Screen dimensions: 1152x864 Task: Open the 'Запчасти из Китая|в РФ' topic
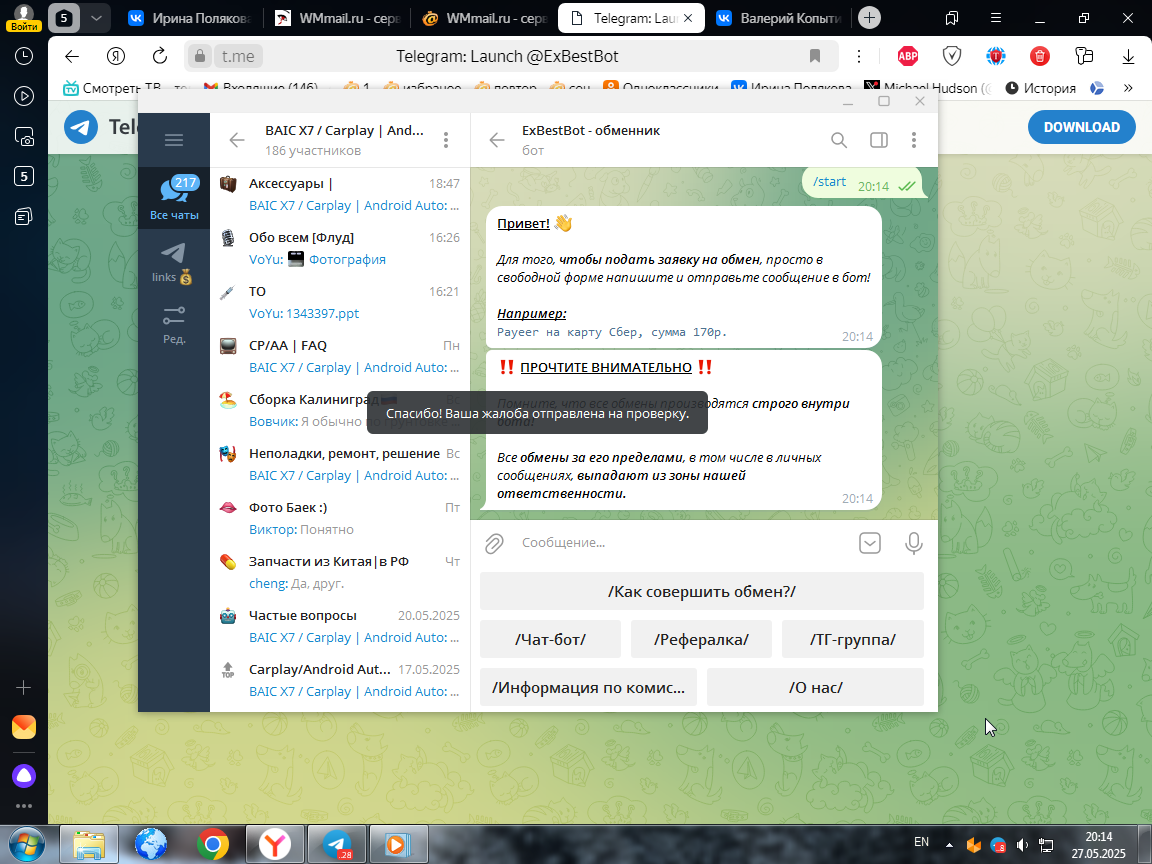[x=339, y=572]
